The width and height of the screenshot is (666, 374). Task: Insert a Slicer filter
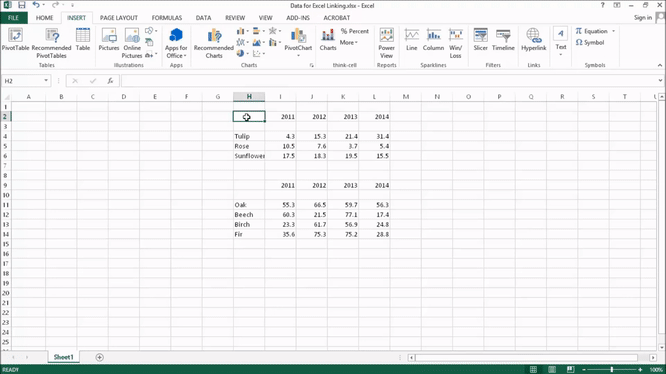(x=480, y=40)
